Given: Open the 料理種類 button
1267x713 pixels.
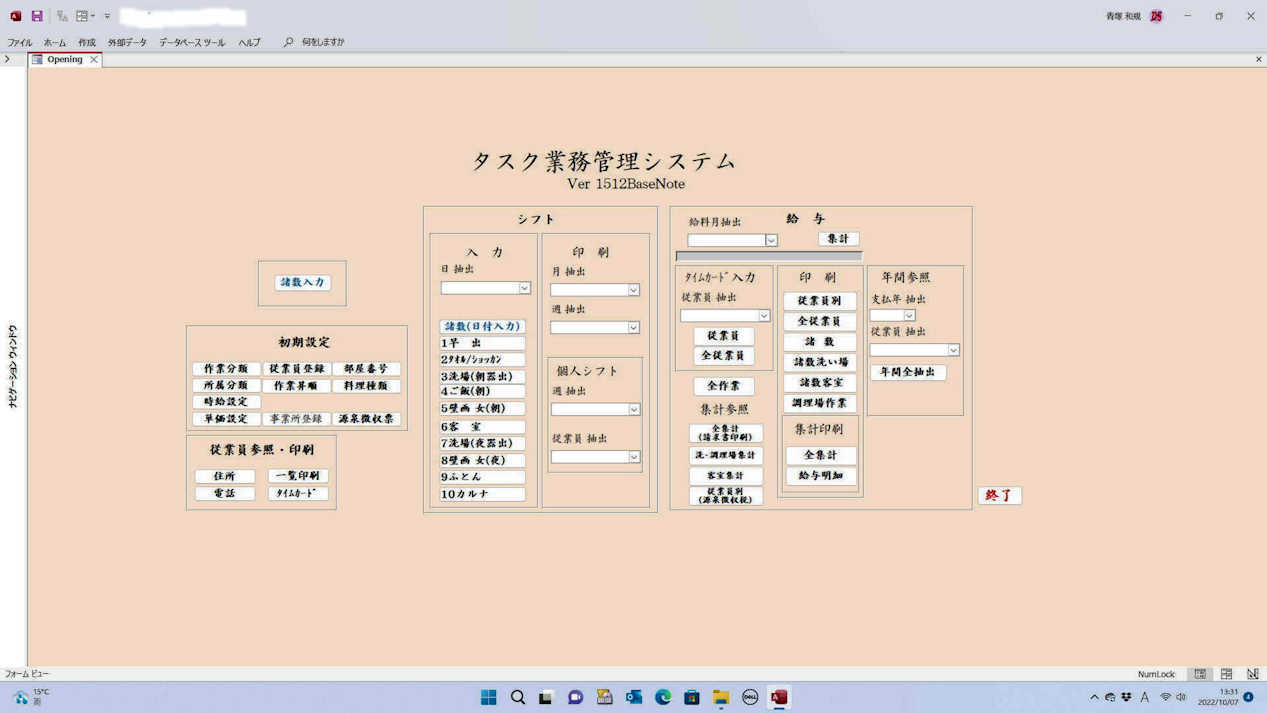Looking at the screenshot, I should (366, 386).
